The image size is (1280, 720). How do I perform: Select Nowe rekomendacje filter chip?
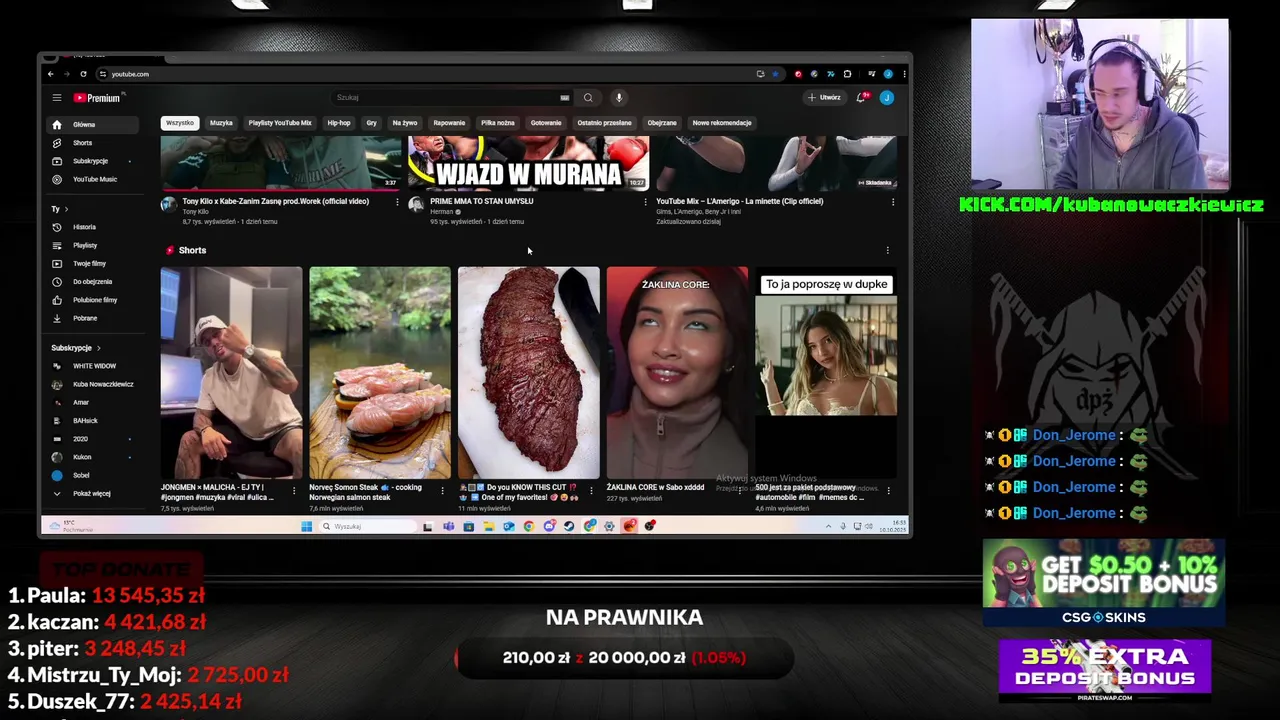pyautogui.click(x=722, y=123)
